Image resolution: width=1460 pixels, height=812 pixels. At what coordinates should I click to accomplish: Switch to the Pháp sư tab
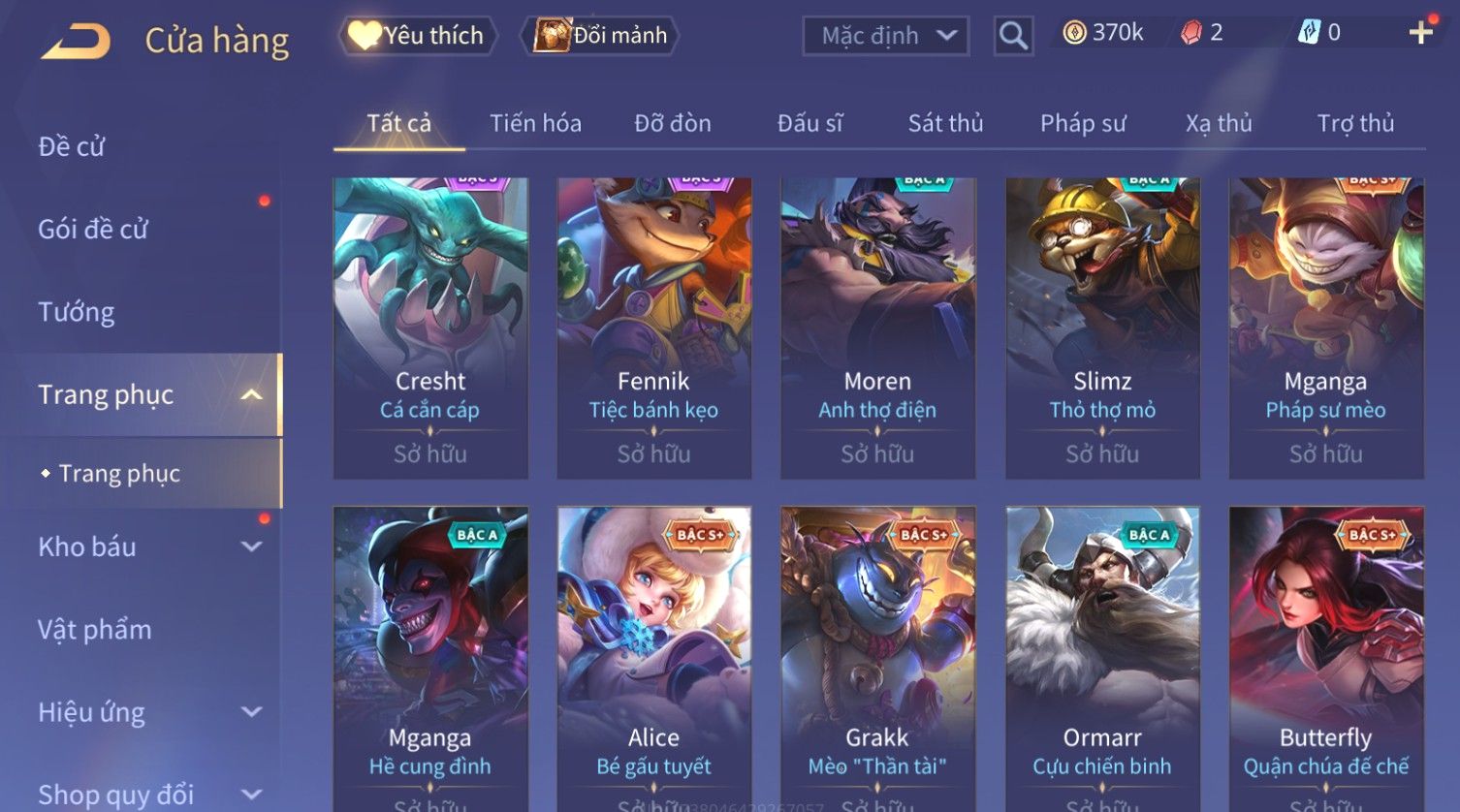click(1083, 123)
